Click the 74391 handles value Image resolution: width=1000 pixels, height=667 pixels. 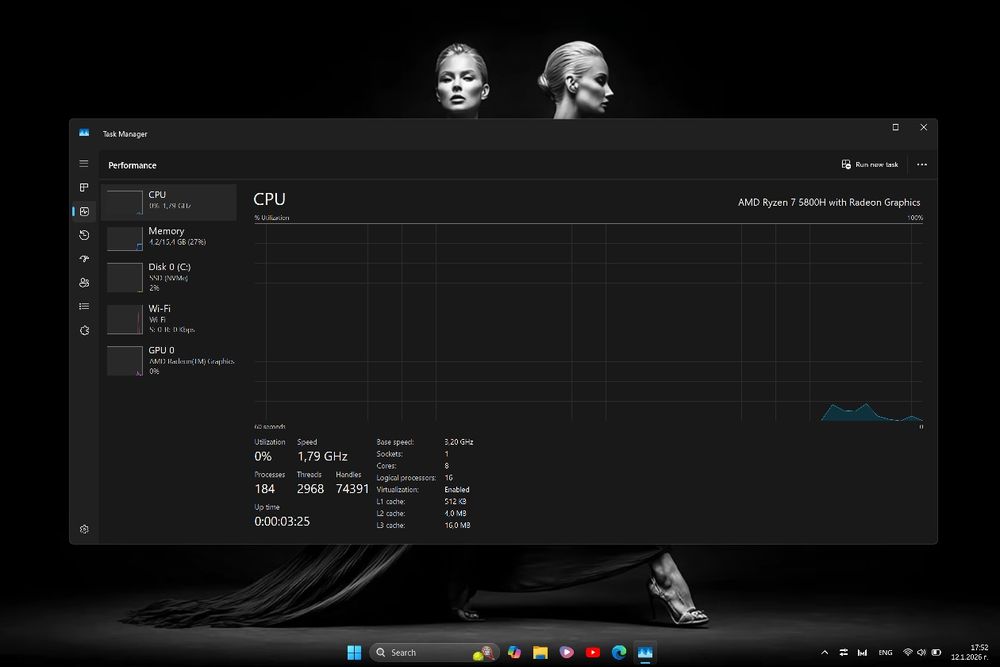tap(352, 489)
